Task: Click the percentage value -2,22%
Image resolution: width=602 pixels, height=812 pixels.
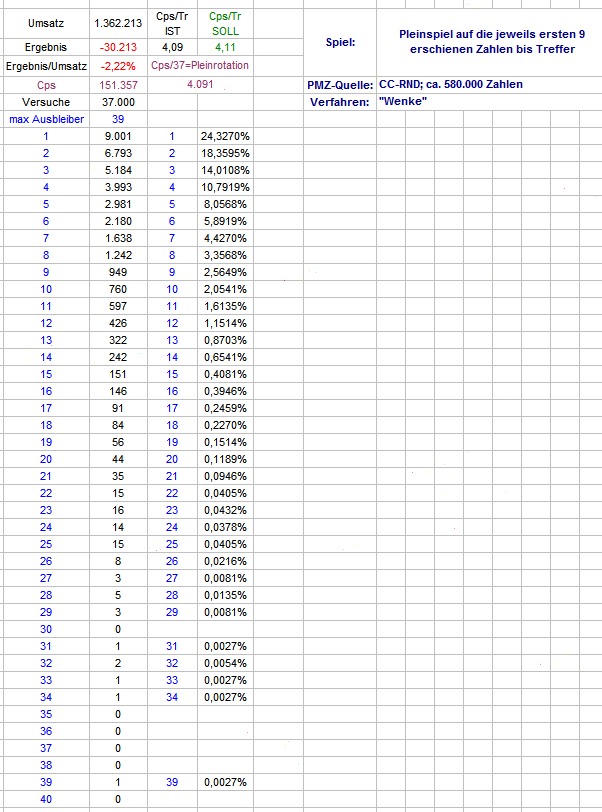Action: (x=118, y=66)
